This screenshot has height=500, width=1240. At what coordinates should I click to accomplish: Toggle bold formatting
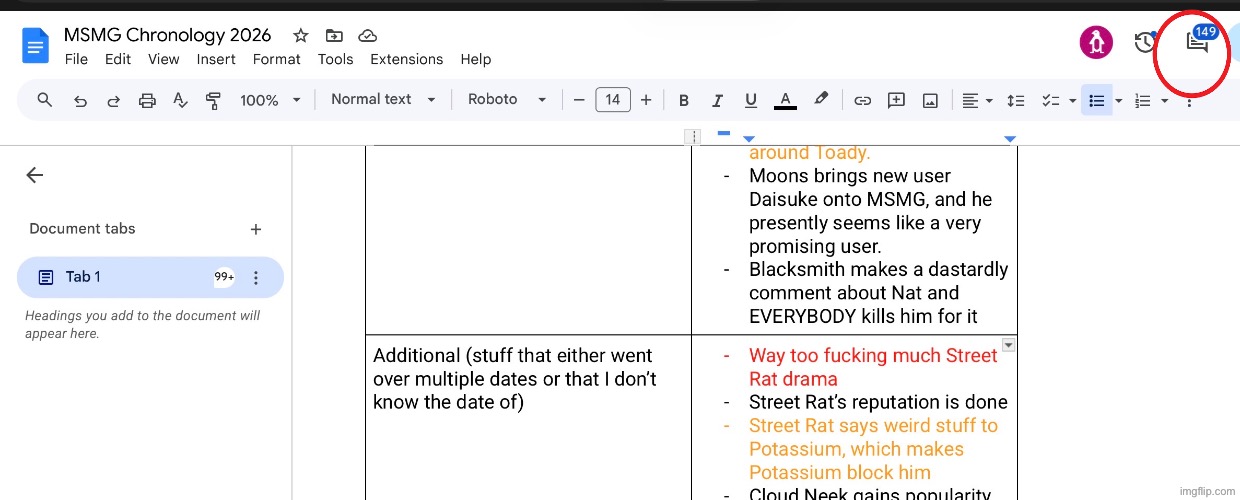pos(684,100)
